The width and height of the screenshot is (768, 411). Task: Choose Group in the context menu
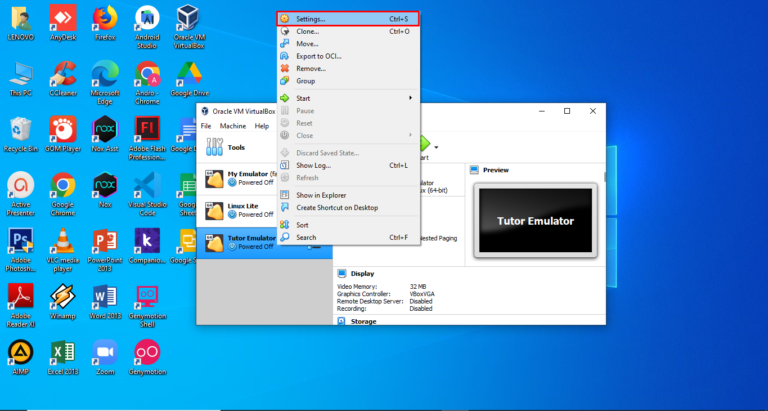point(348,81)
